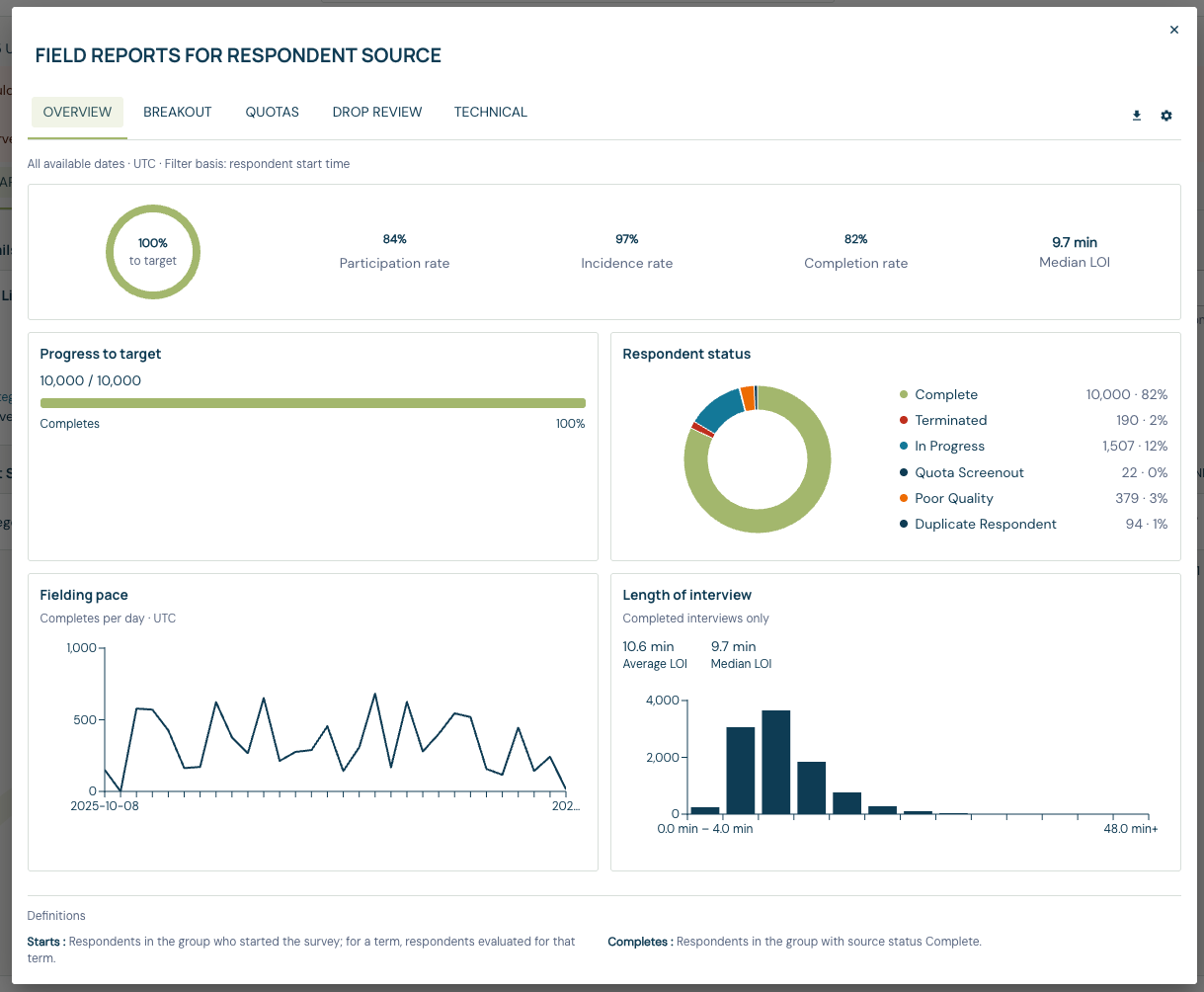Click the "190 · 2%" Terminated count
This screenshot has height=992, width=1204.
coord(1142,420)
